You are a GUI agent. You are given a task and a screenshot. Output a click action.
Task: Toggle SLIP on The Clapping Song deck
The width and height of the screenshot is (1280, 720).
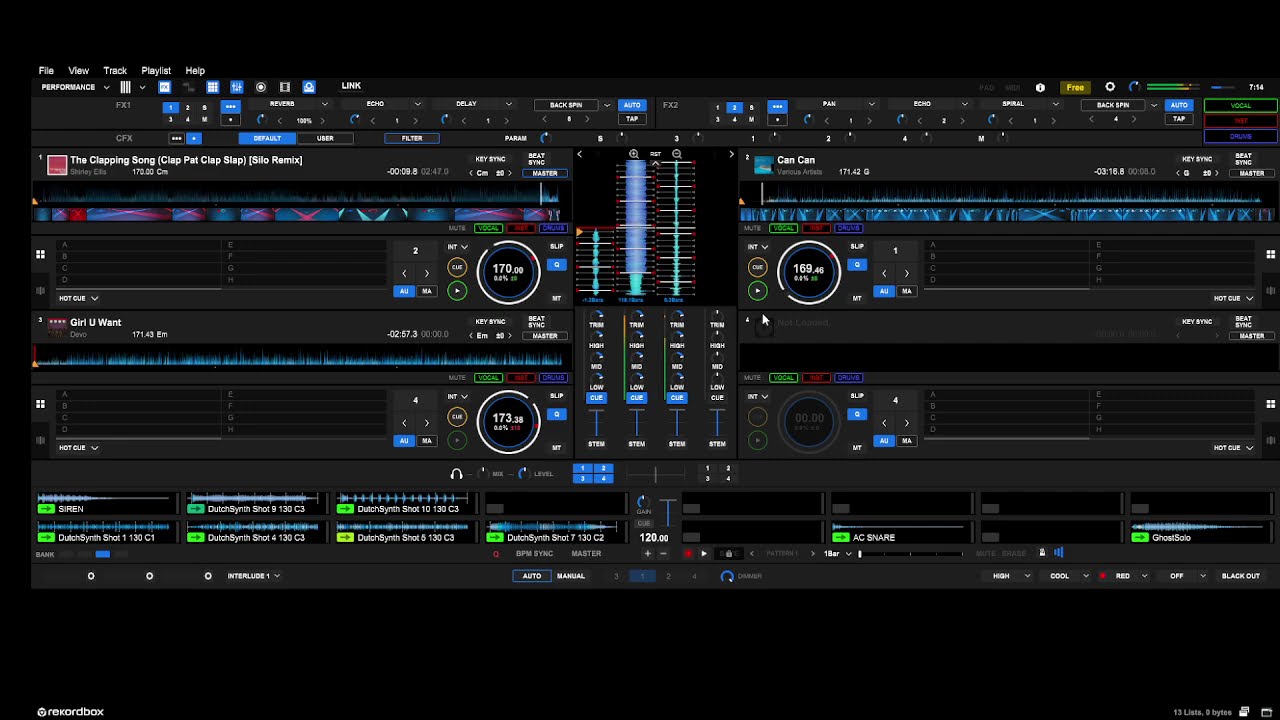click(557, 246)
